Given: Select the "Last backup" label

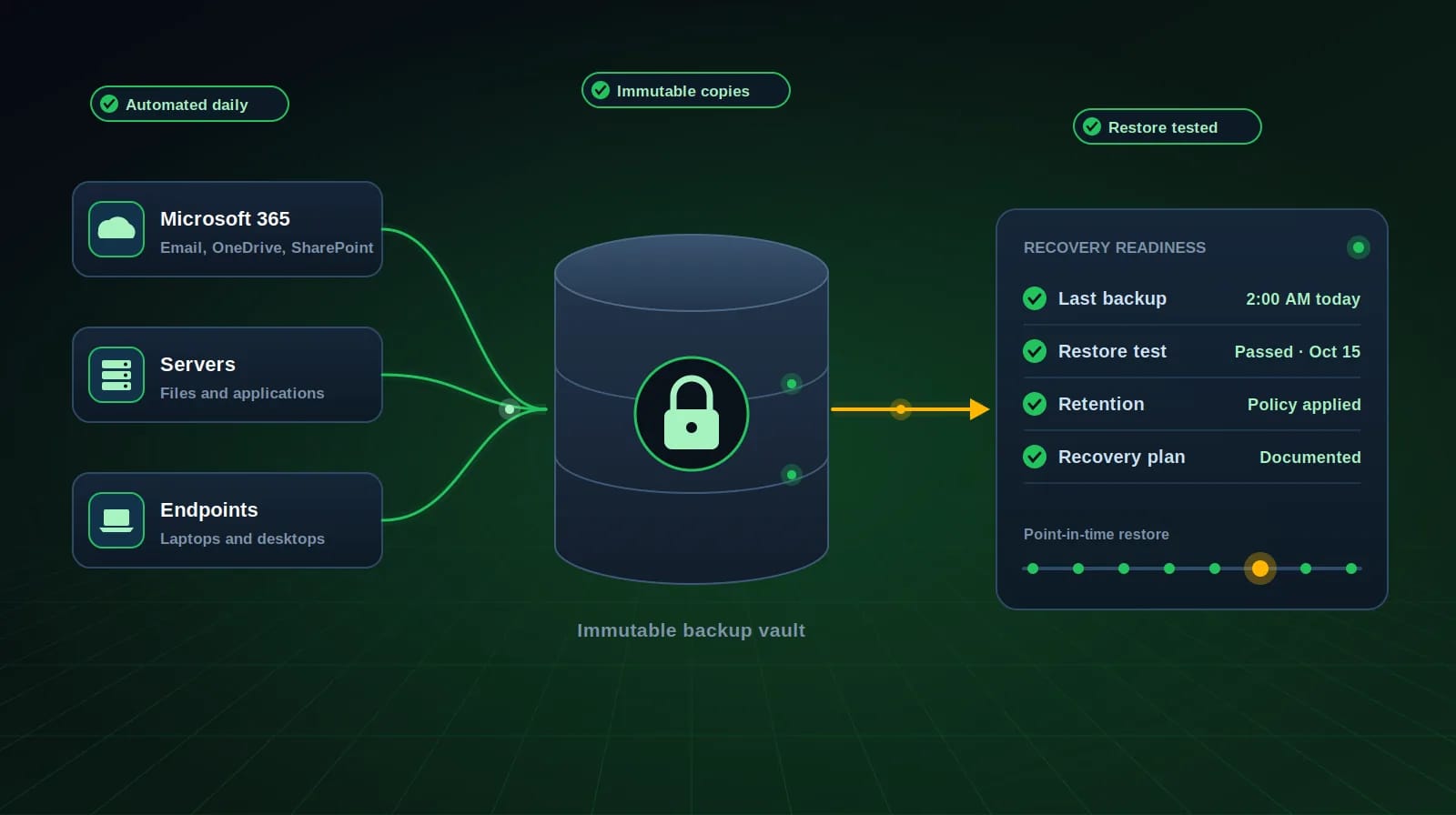Looking at the screenshot, I should (x=1112, y=298).
